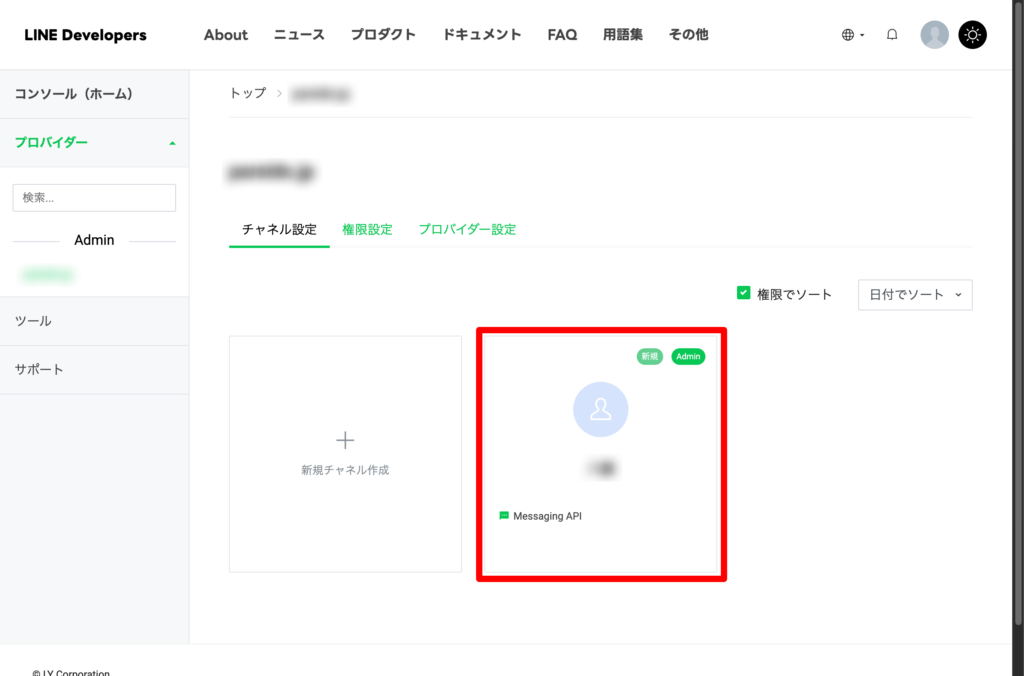1024x676 pixels.
Task: Click the provider 検索 input field
Action: 94,198
